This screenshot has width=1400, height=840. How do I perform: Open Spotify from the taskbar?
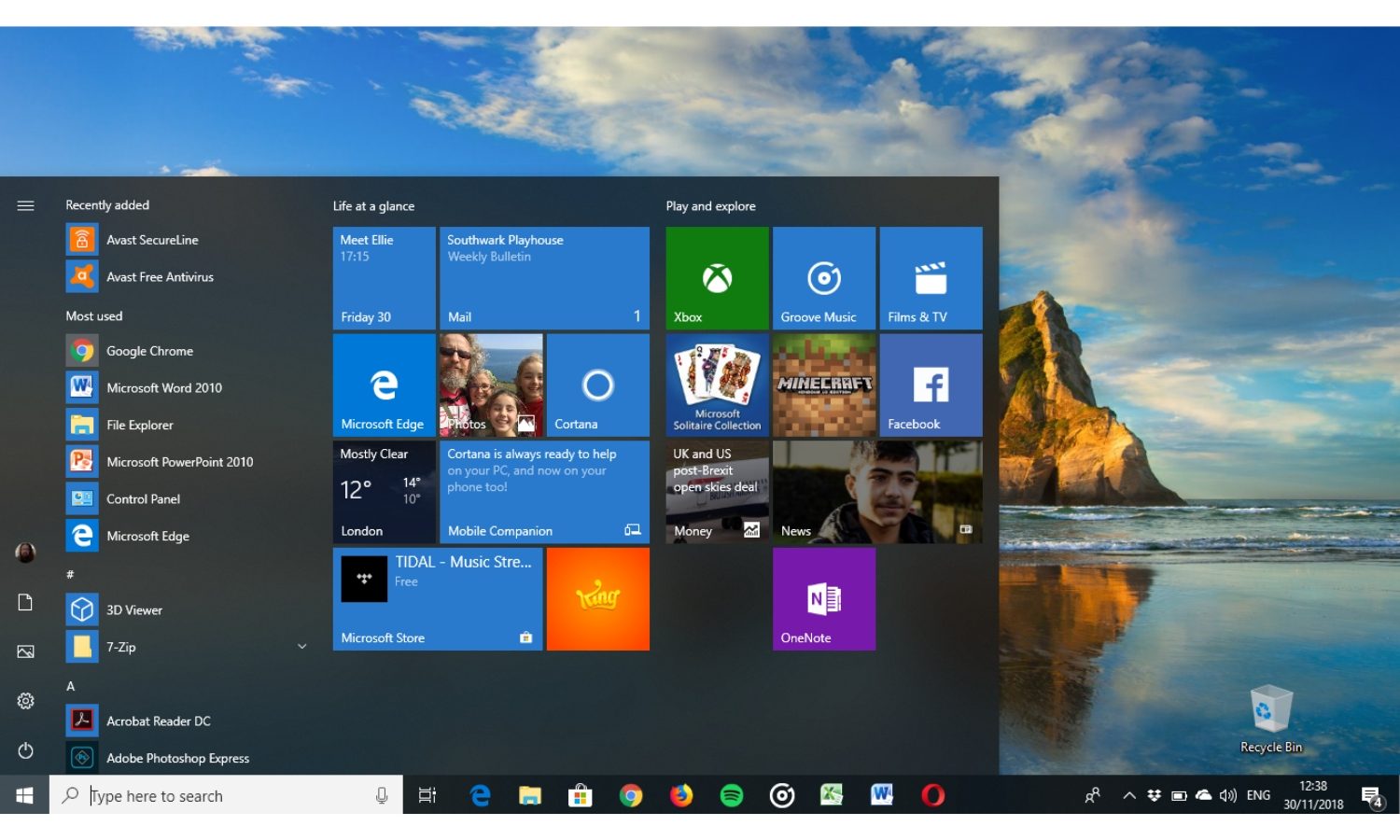[x=732, y=795]
